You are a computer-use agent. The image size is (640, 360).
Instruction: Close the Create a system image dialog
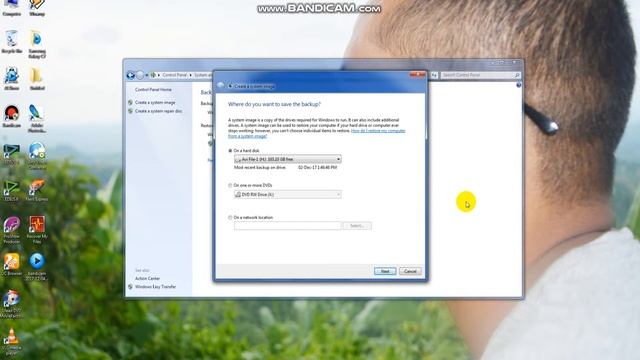(x=417, y=74)
